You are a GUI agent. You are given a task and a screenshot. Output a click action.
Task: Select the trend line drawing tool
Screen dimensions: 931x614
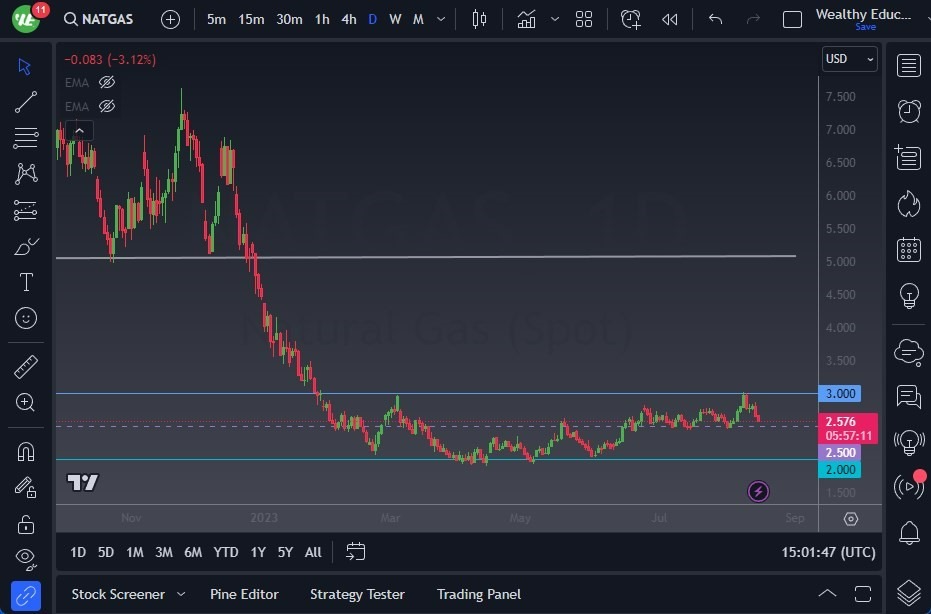(26, 102)
